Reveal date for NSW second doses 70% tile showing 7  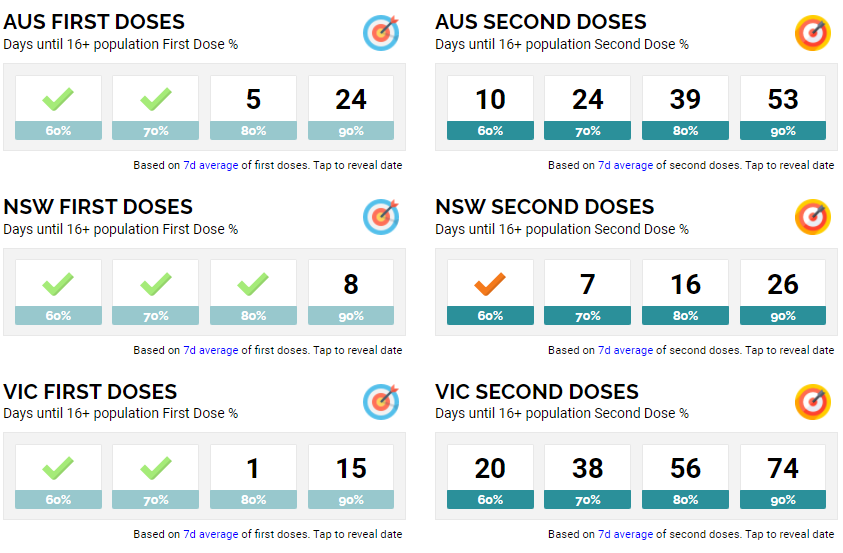(588, 292)
